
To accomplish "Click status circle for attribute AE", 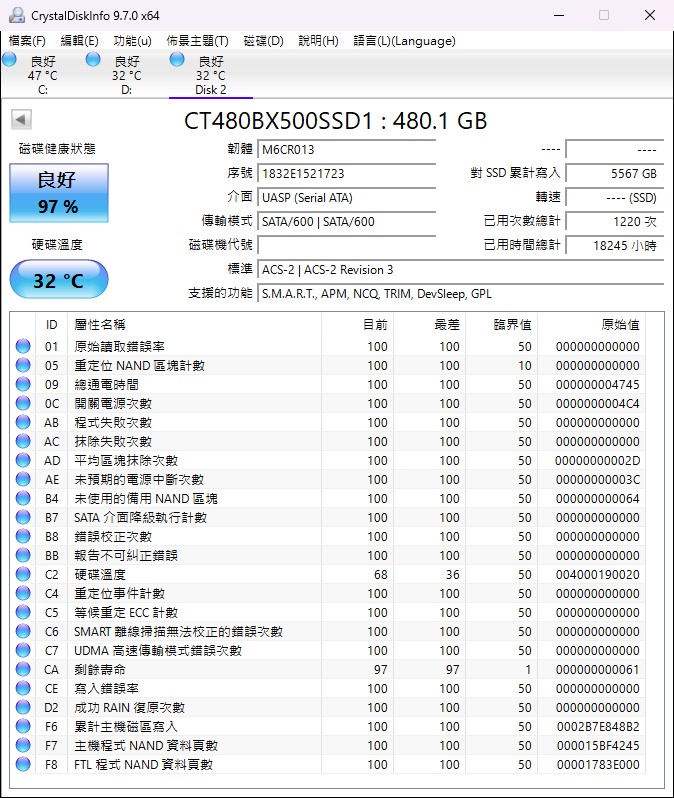I will (x=23, y=479).
